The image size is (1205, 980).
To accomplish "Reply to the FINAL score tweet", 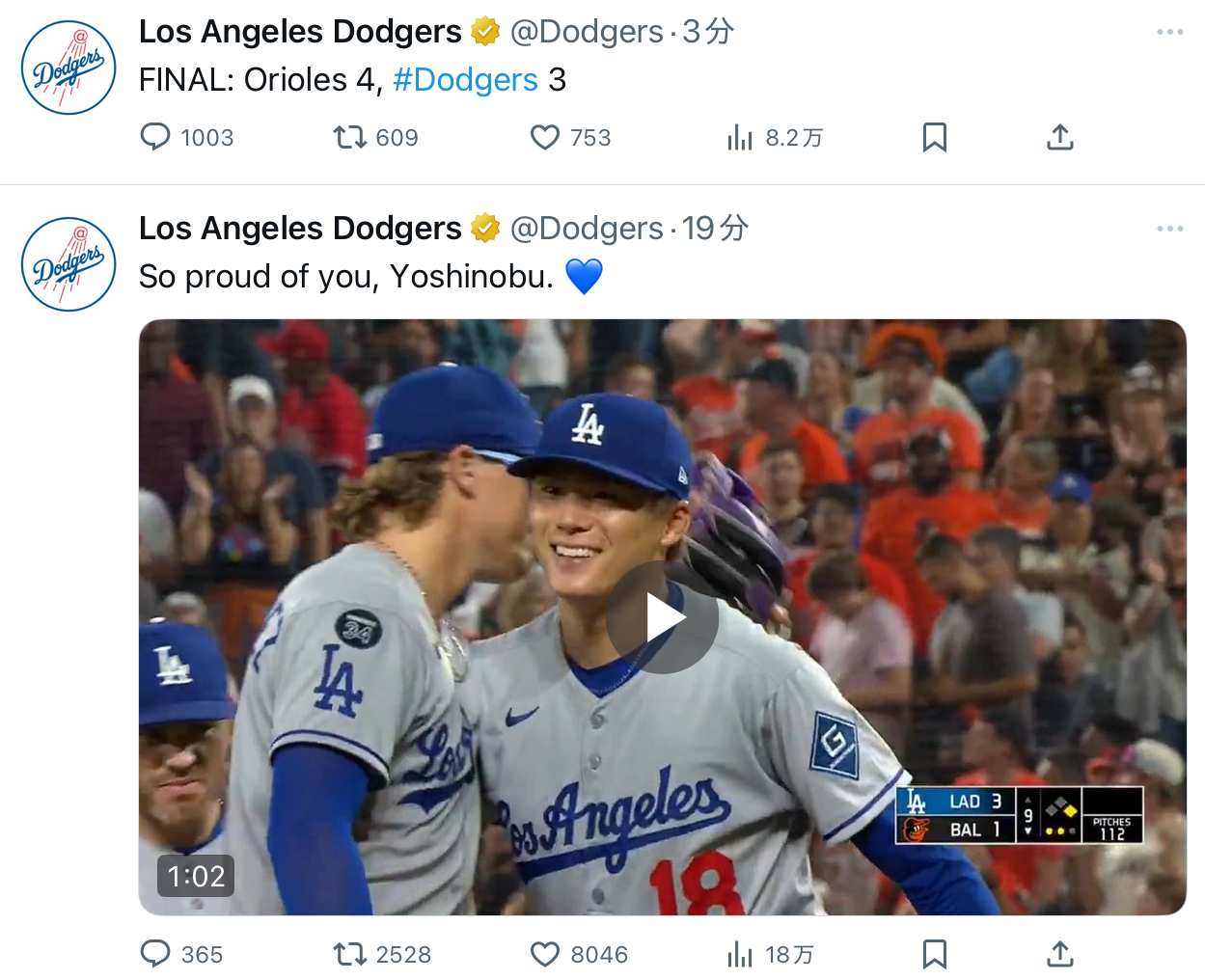I will [x=155, y=137].
